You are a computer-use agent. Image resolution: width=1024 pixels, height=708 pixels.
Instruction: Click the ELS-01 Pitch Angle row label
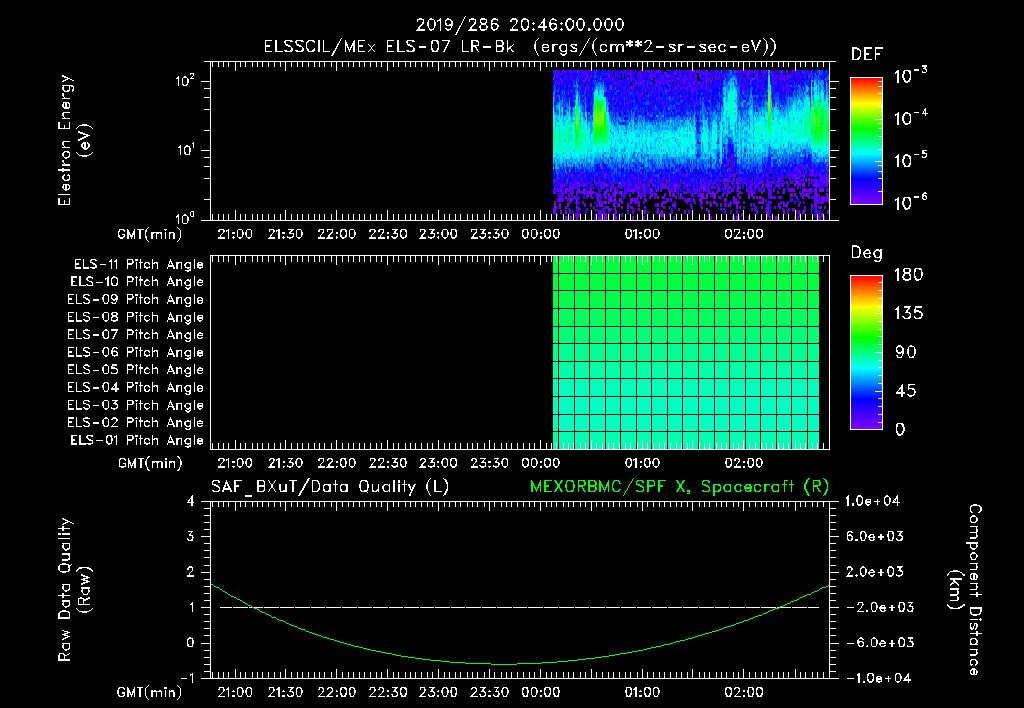(137, 440)
